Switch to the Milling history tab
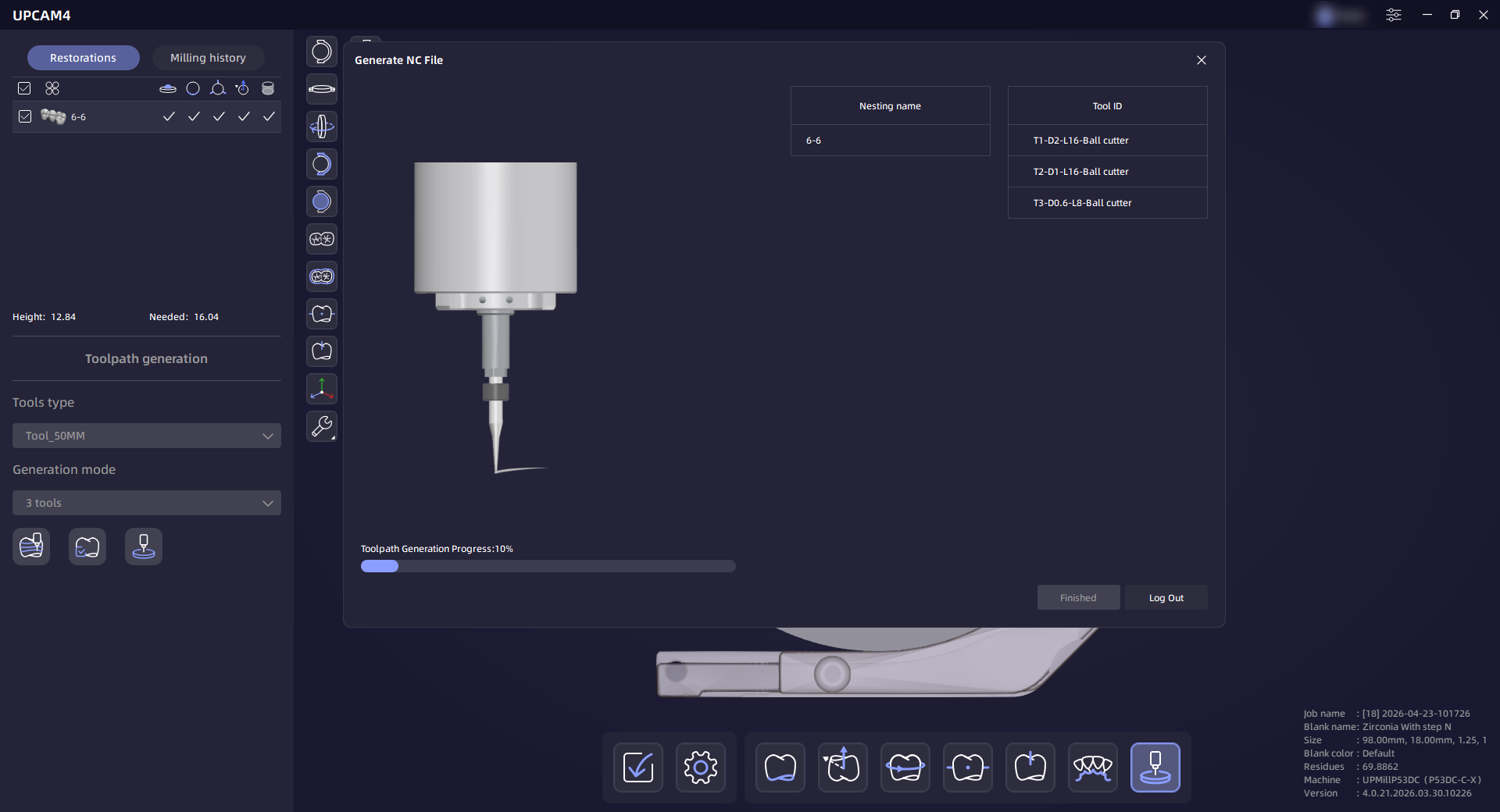1500x812 pixels. [x=208, y=58]
